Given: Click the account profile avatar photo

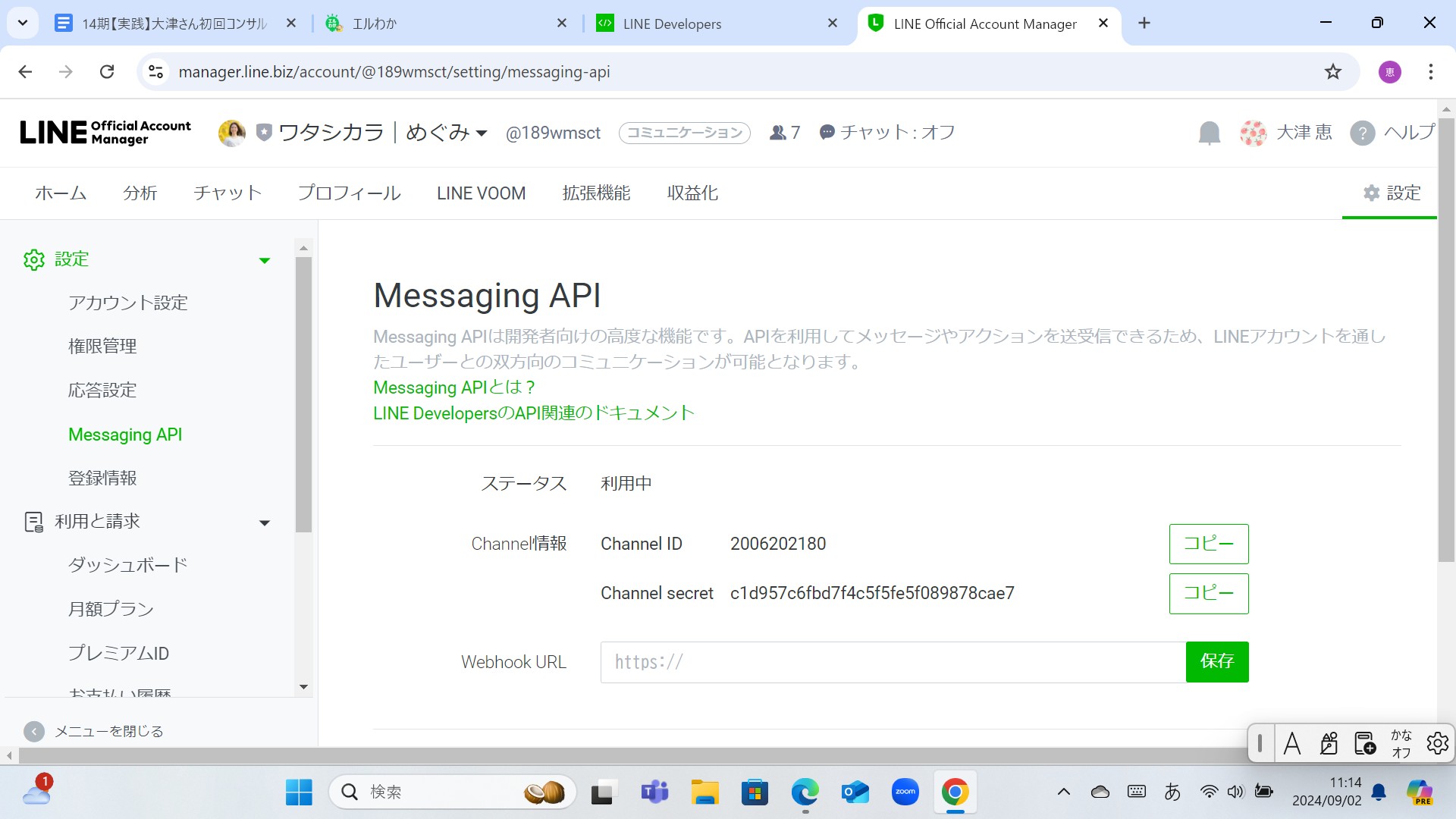Looking at the screenshot, I should point(232,133).
